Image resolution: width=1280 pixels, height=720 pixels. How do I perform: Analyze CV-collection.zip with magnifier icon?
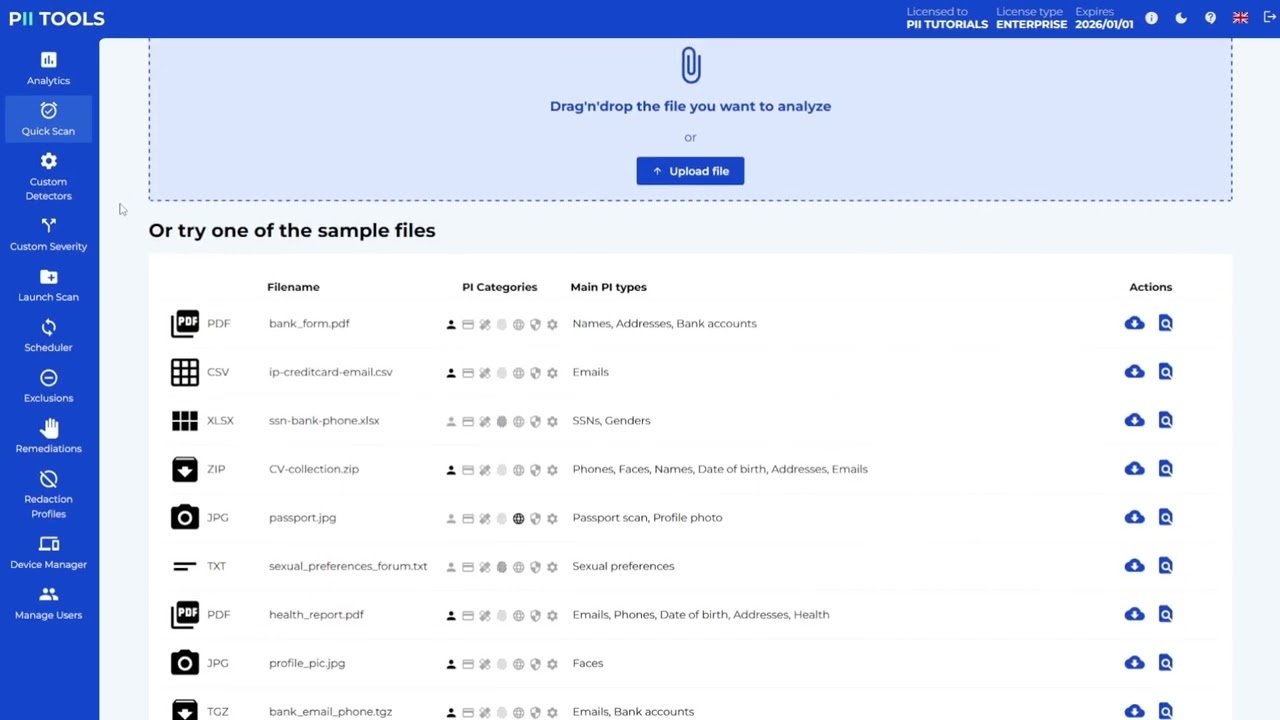click(1165, 469)
